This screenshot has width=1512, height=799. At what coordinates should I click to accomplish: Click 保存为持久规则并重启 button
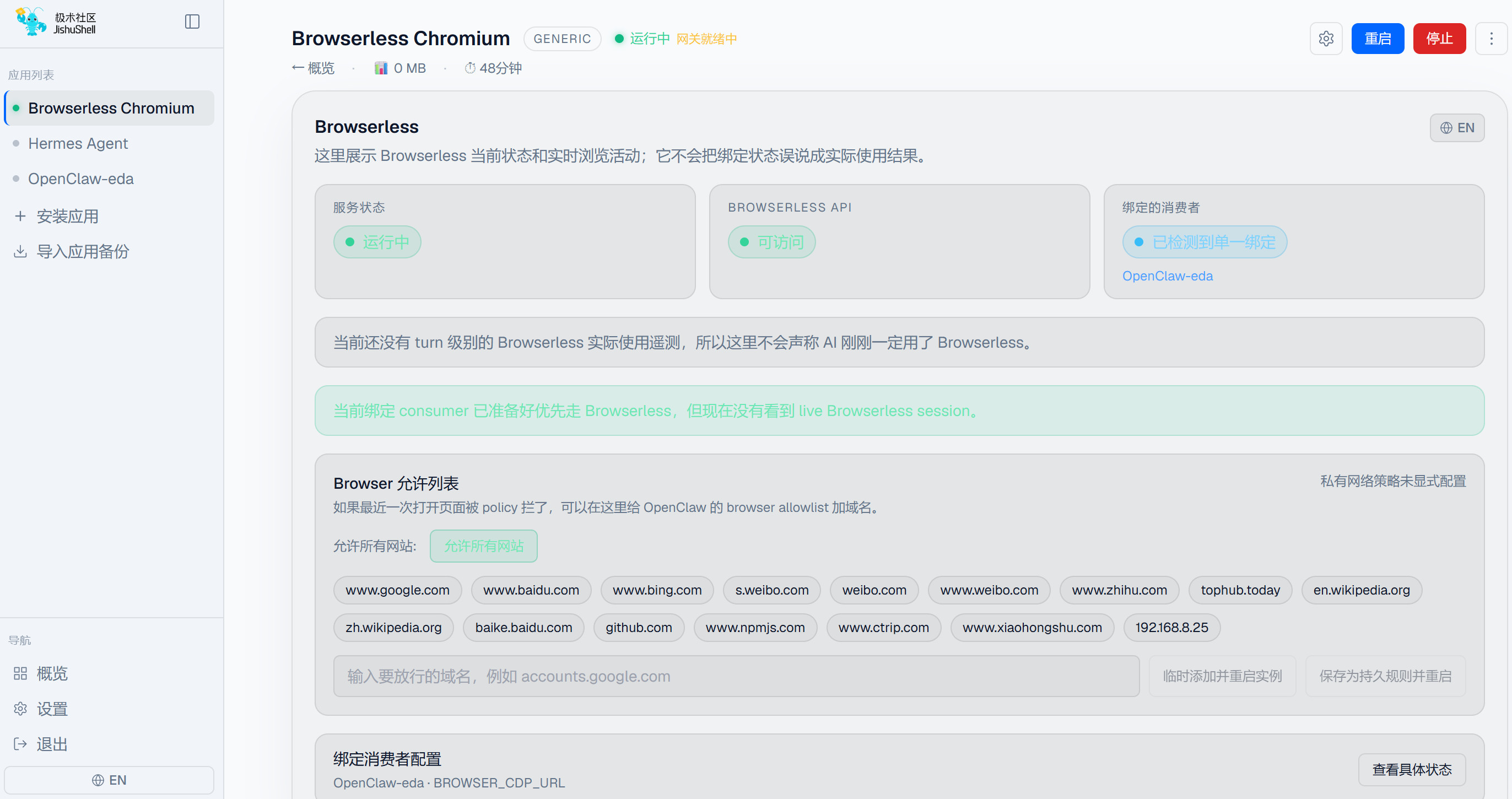(1385, 676)
